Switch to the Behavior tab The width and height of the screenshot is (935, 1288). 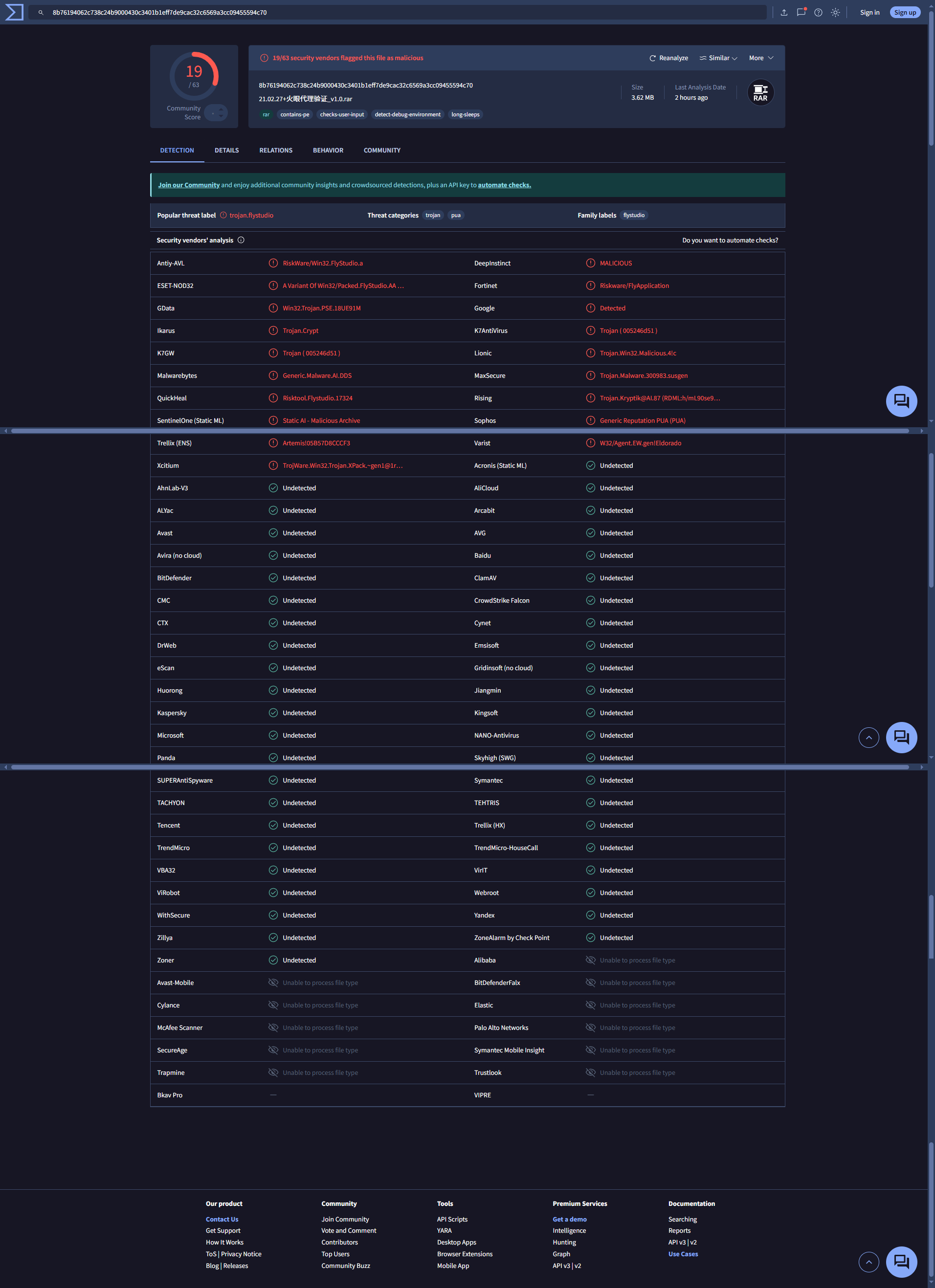click(328, 151)
